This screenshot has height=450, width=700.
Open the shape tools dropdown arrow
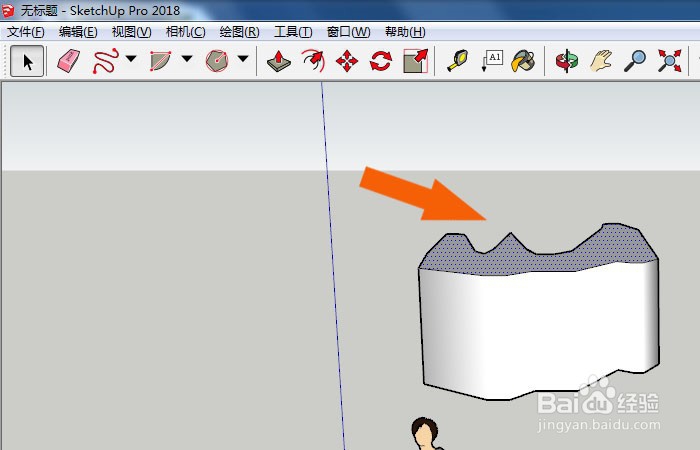243,58
